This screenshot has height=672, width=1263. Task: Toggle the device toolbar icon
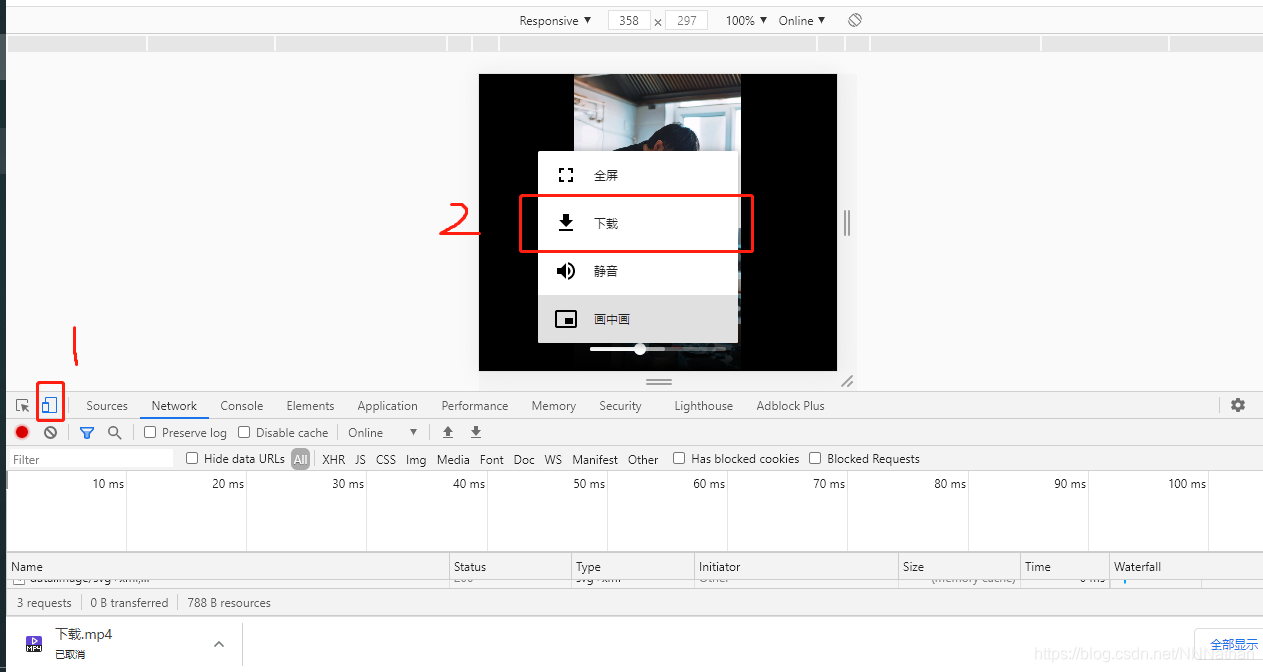[50, 405]
